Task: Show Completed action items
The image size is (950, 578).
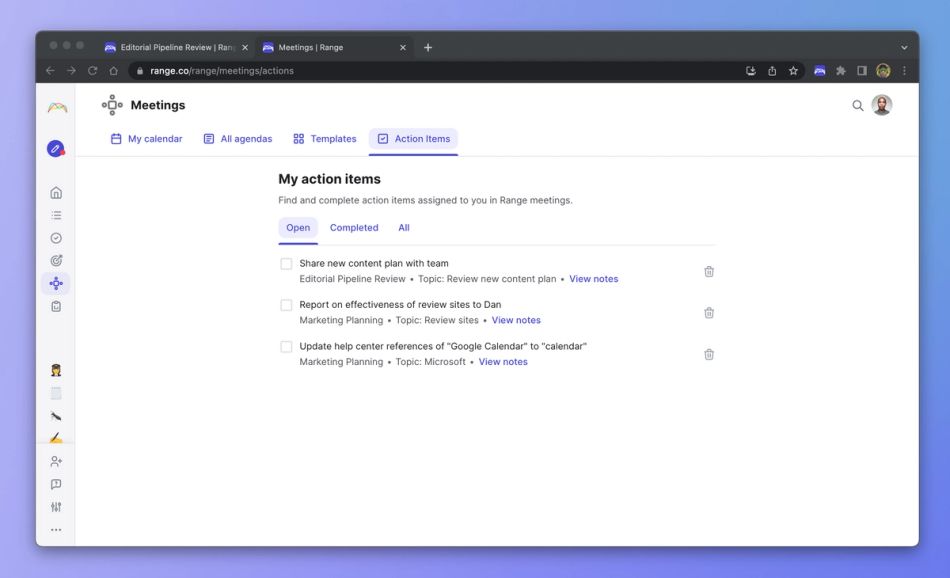Action: tap(354, 228)
